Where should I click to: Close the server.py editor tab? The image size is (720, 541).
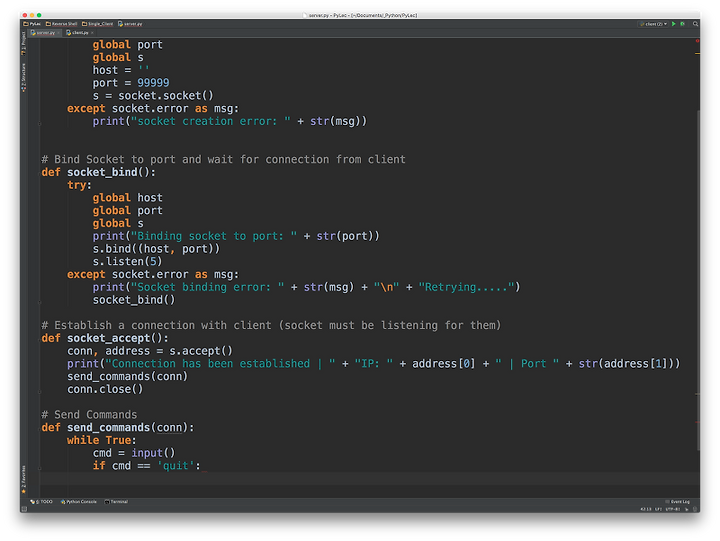59,33
